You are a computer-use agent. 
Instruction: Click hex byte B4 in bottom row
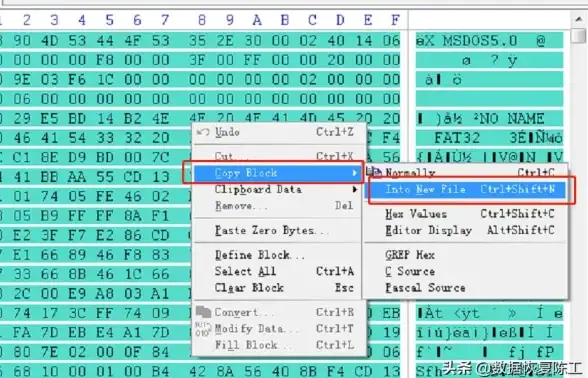click(x=160, y=371)
